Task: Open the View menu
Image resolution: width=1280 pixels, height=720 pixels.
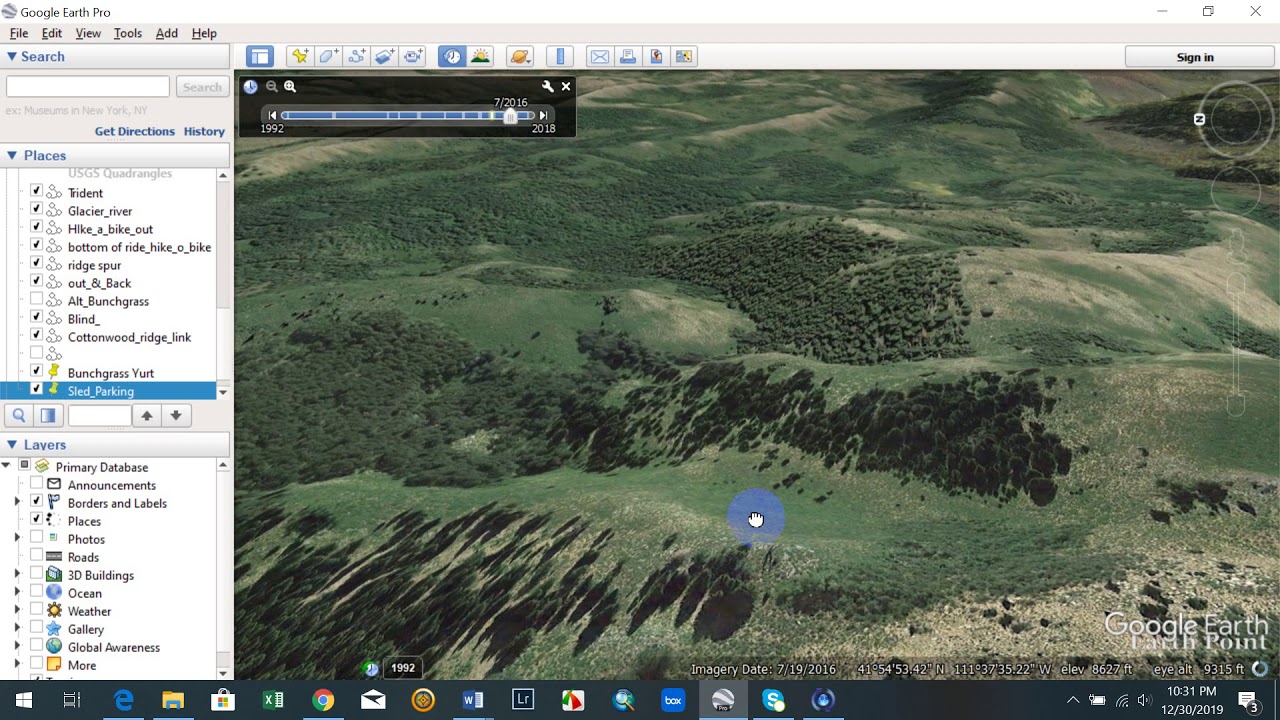Action: point(88,33)
